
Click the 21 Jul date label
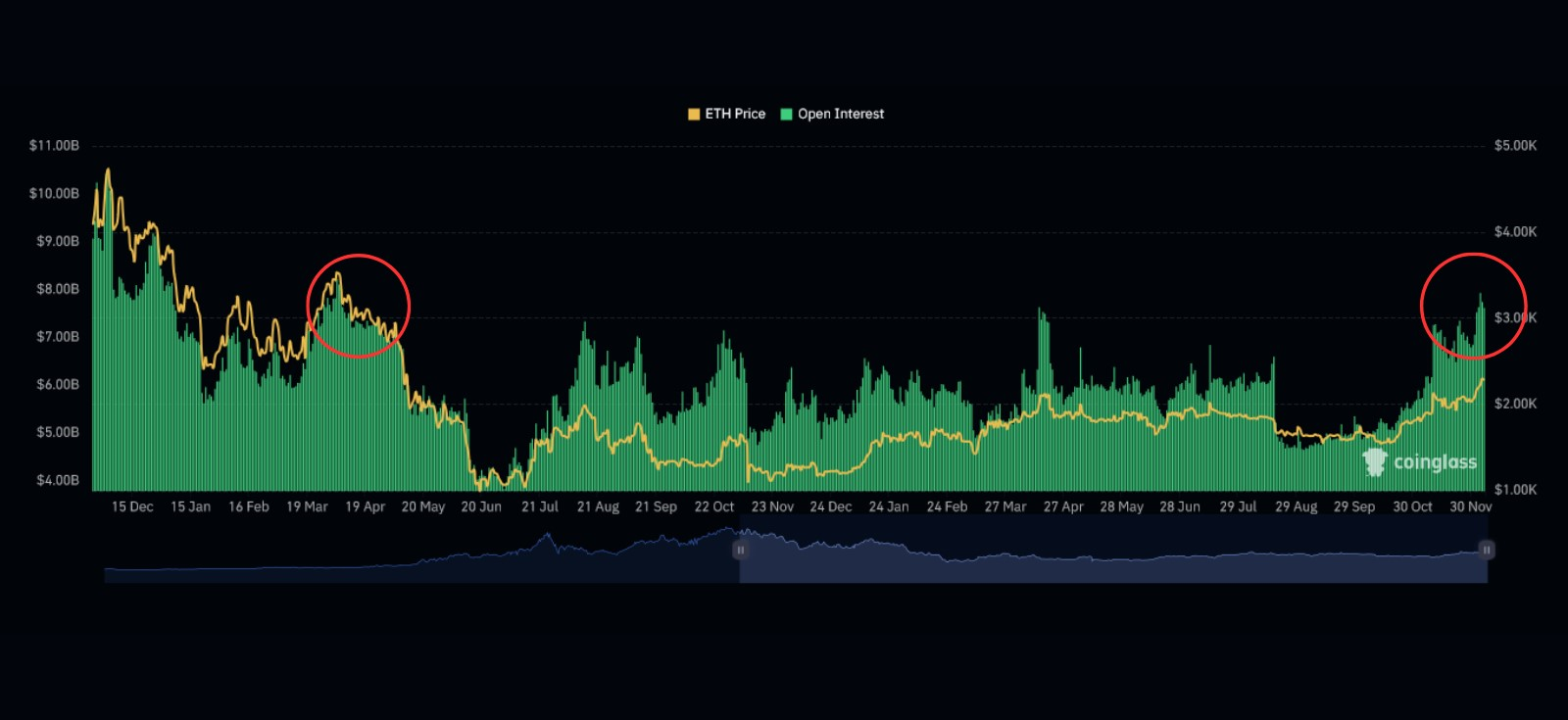(540, 507)
